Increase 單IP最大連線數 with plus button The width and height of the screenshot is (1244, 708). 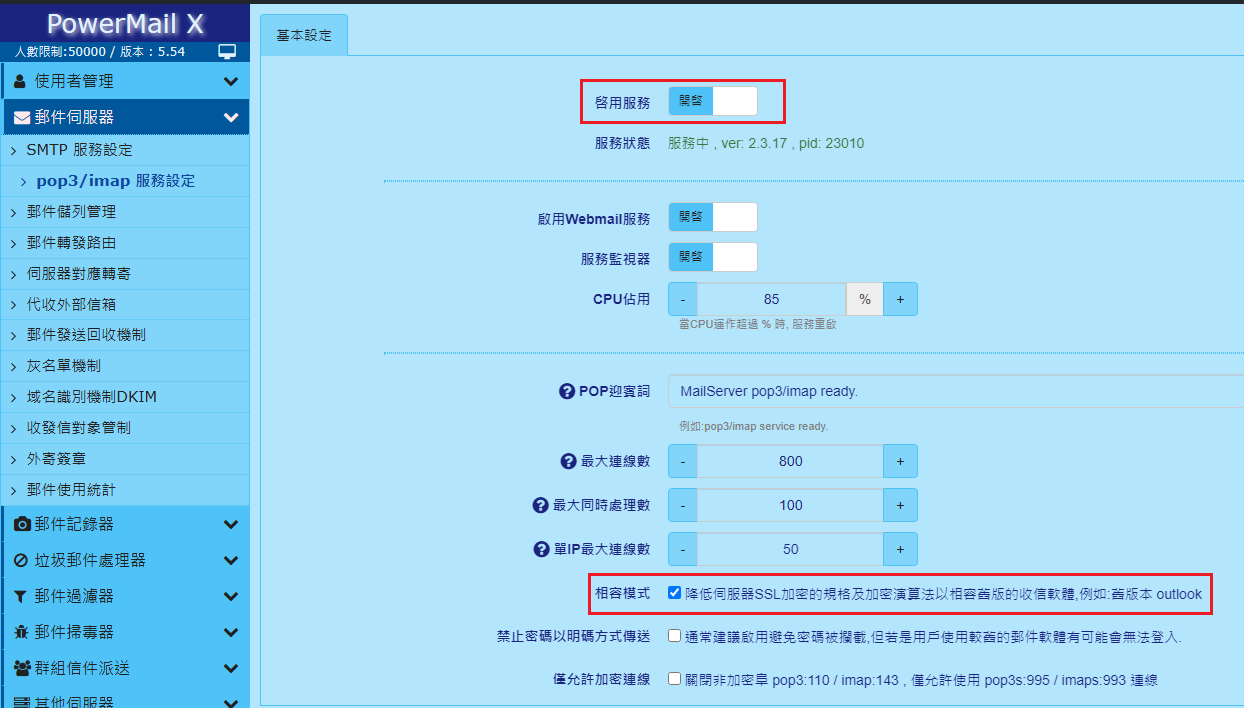pyautogui.click(x=900, y=549)
